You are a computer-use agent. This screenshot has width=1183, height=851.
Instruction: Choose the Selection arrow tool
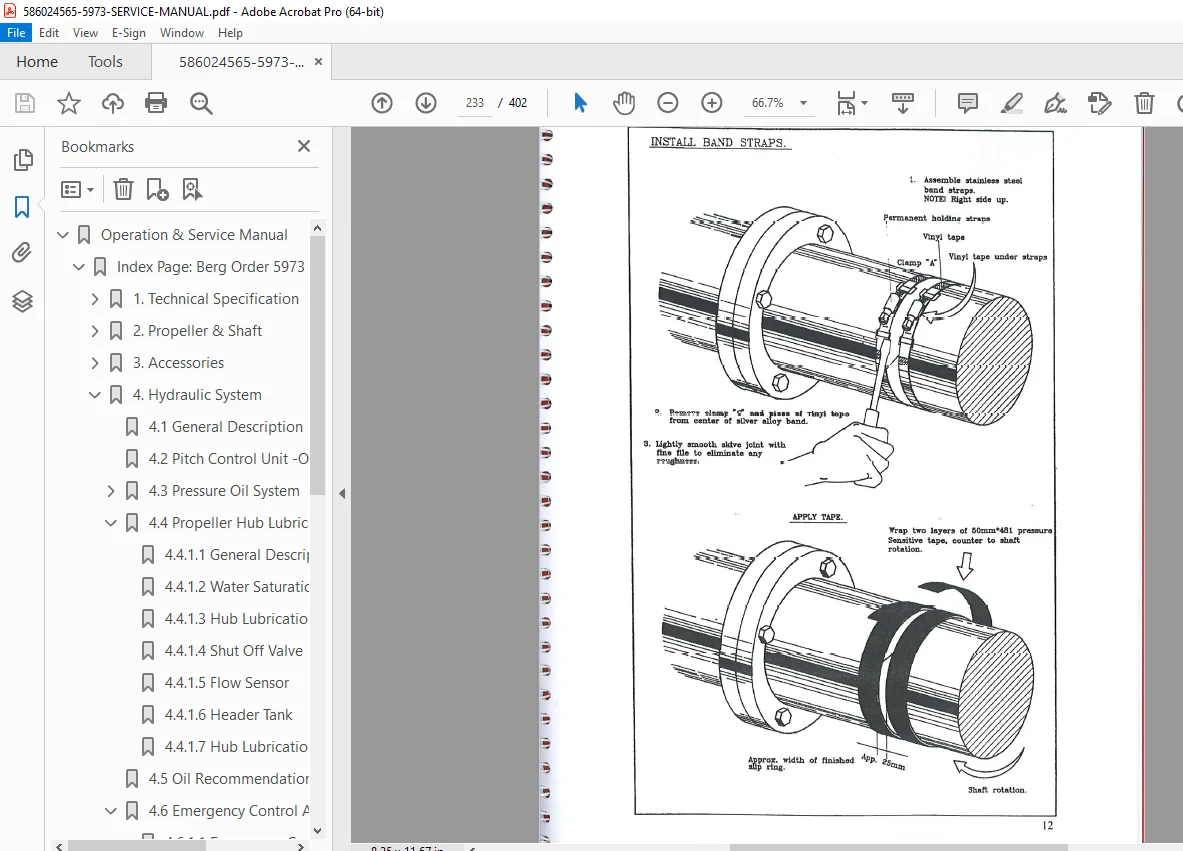579,103
